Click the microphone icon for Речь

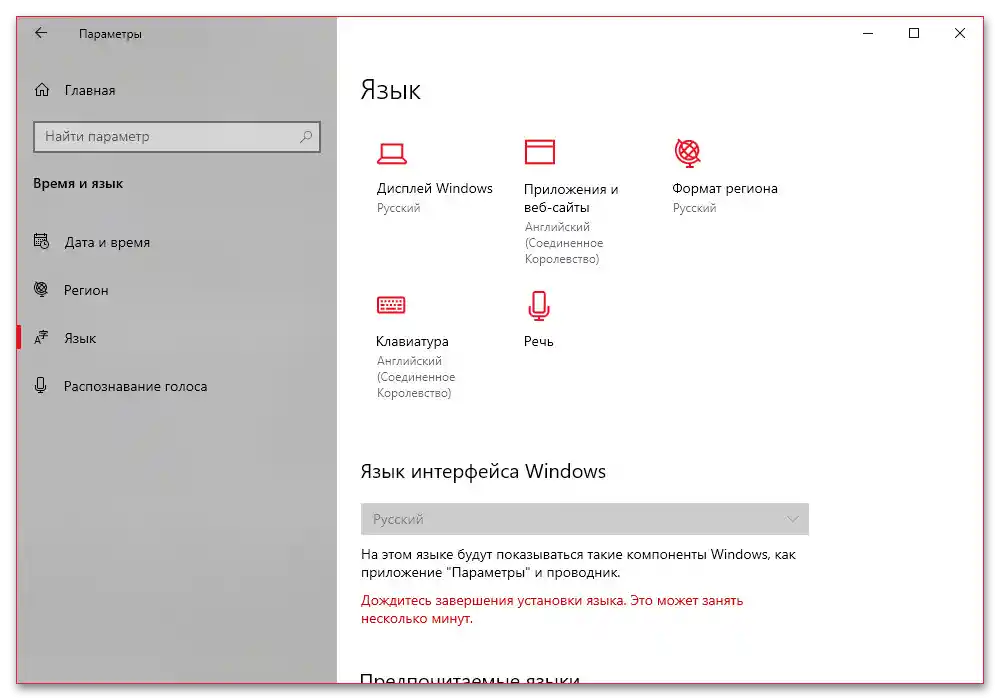[539, 305]
